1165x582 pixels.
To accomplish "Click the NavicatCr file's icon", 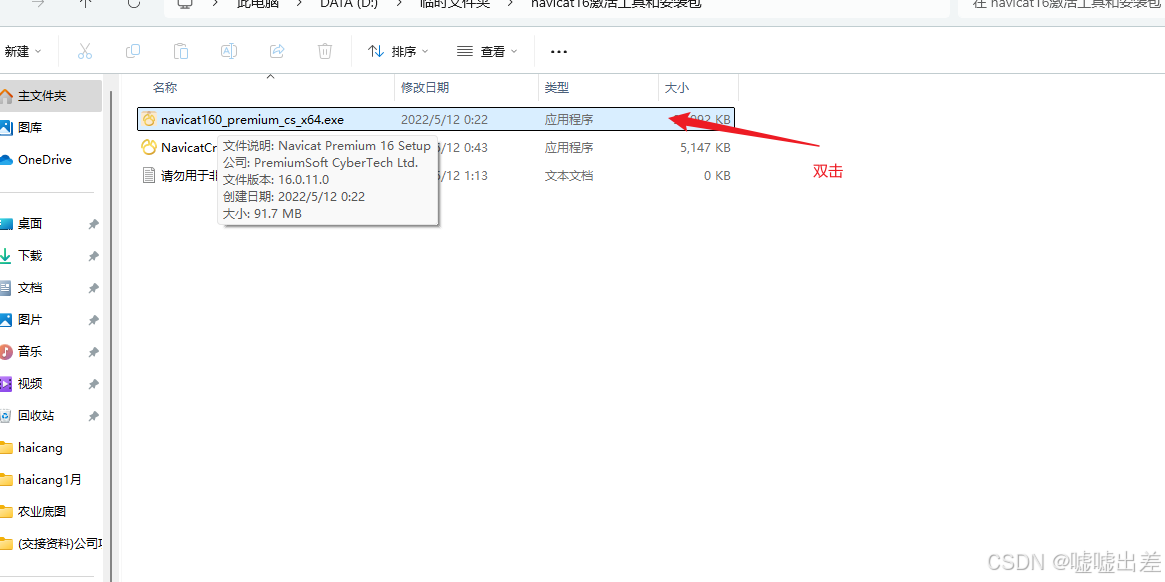I will click(149, 147).
